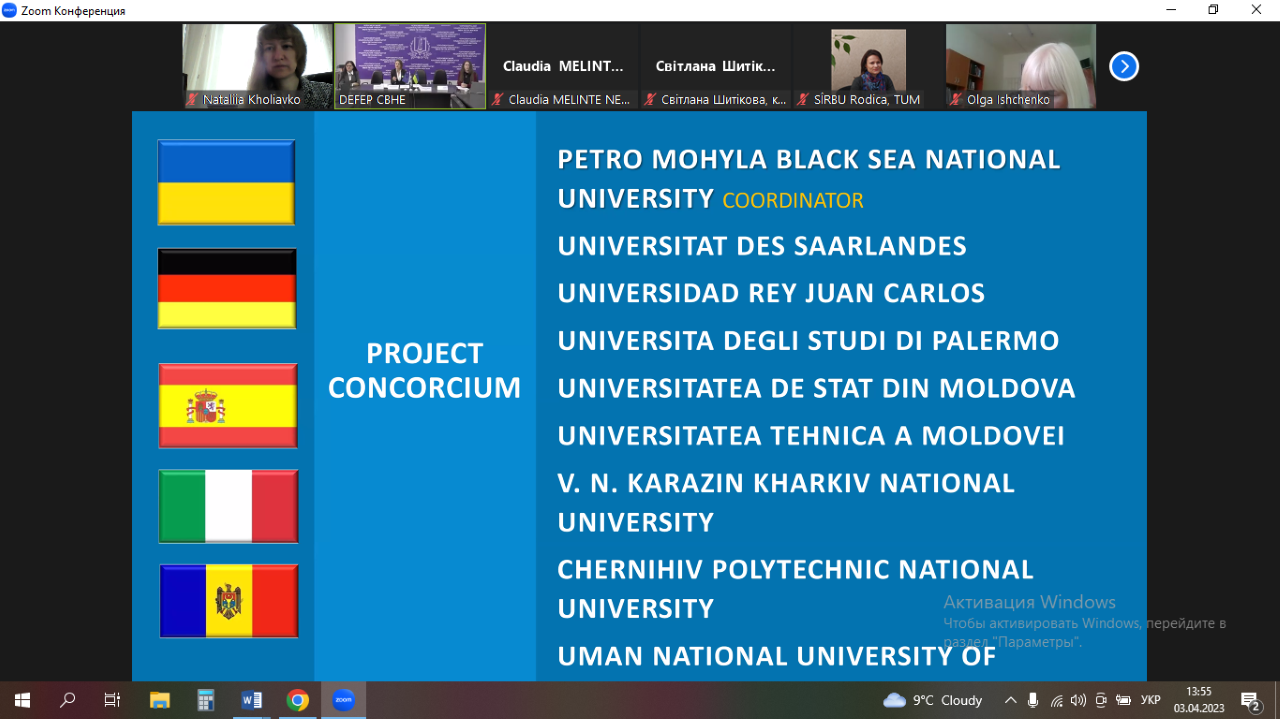The height and width of the screenshot is (719, 1280).
Task: Select the DEFEP CBHE video tile
Action: click(x=410, y=66)
